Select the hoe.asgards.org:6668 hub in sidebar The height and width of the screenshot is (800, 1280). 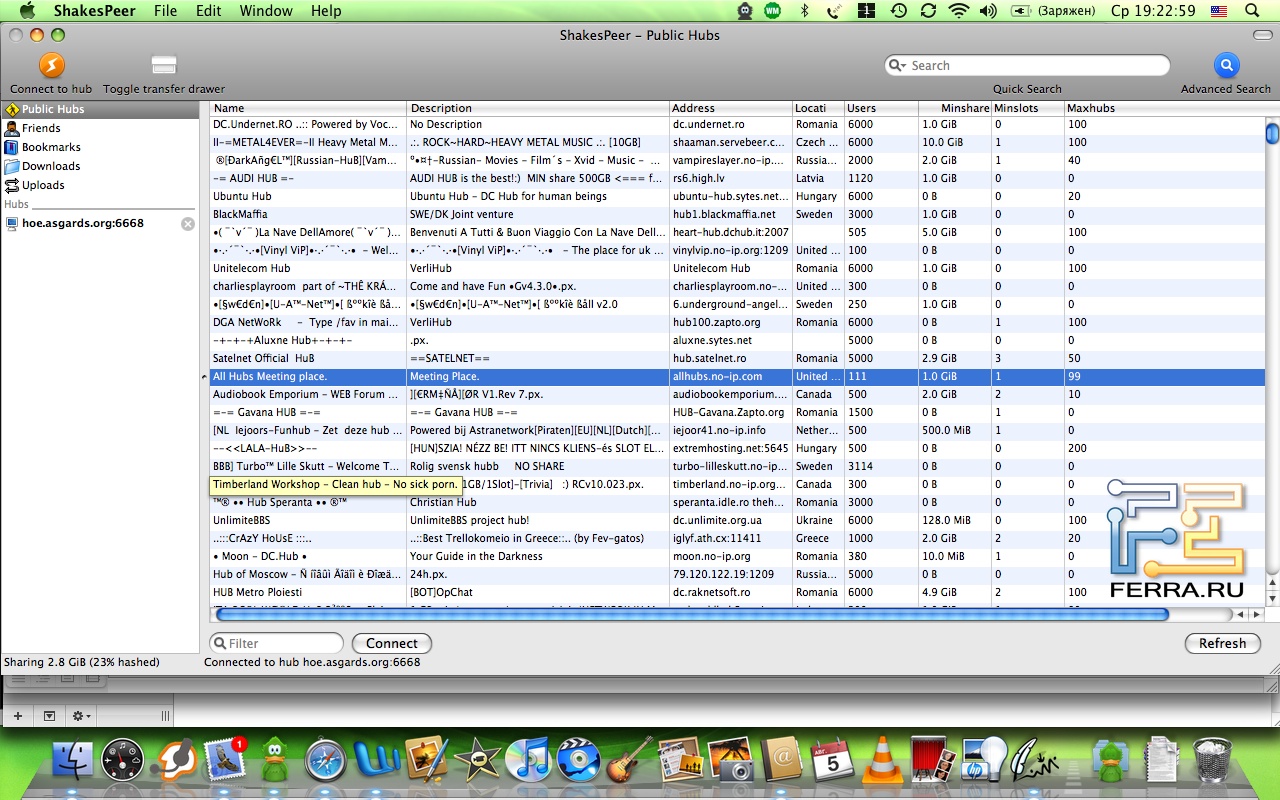tap(83, 224)
